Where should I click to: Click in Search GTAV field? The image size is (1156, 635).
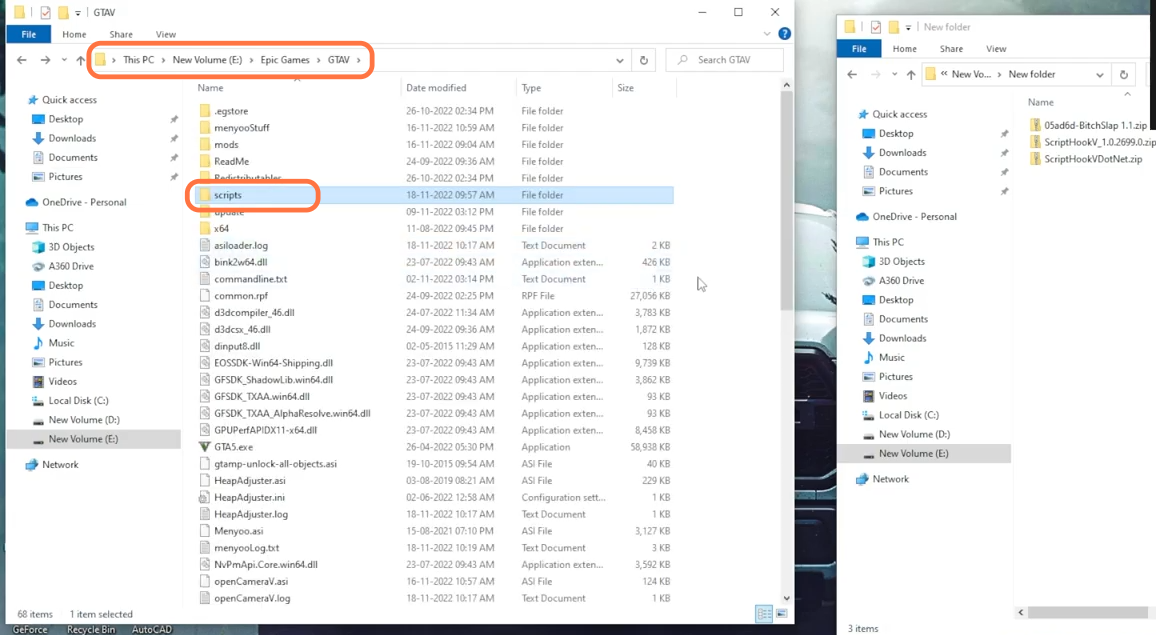(724, 60)
